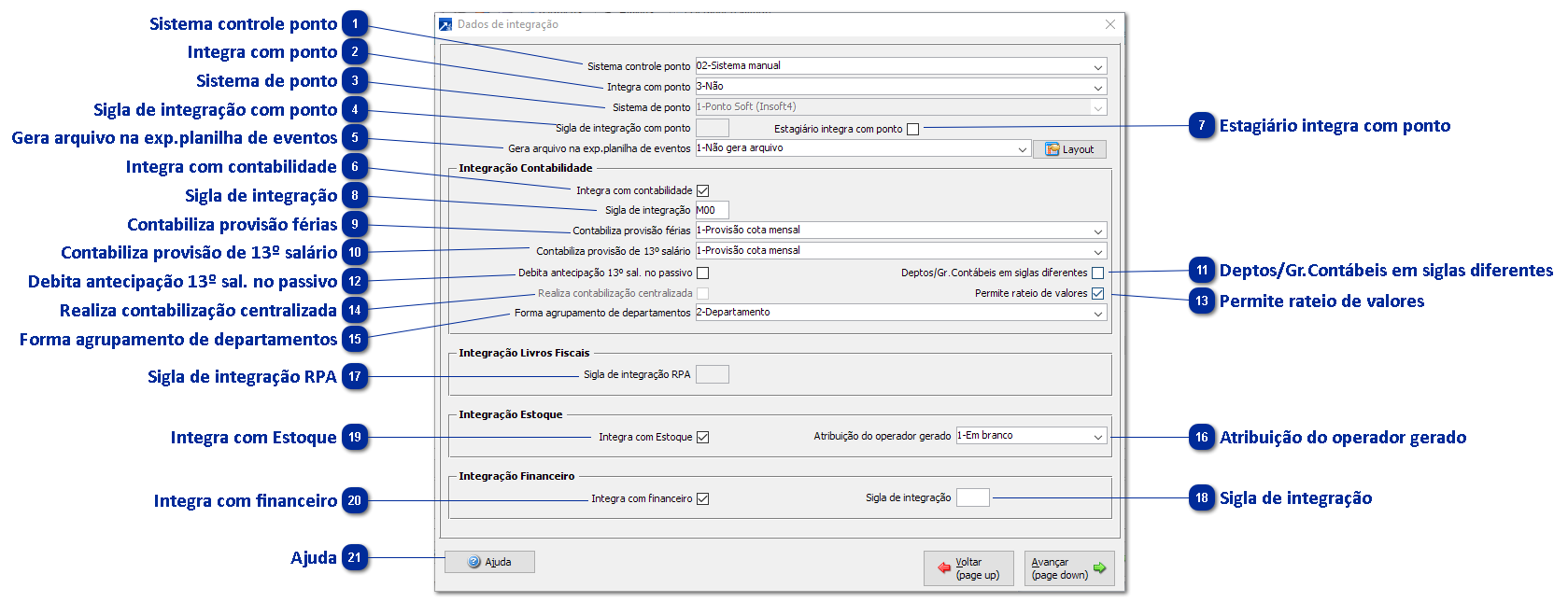Expand Forma agrupamento de departamentos dropdown
This screenshot has height=602, width=1568.
click(1098, 314)
